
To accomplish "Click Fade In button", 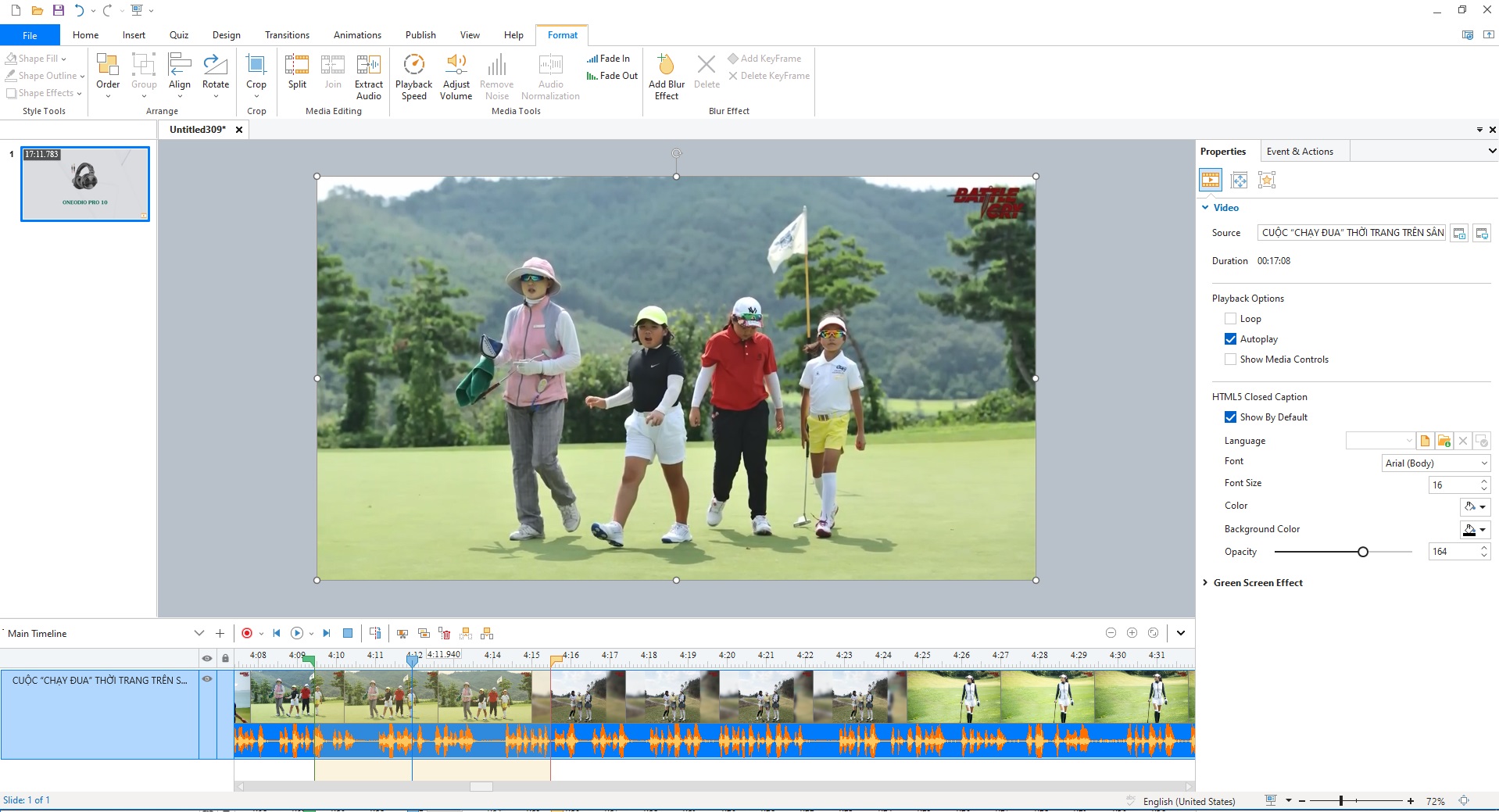I will coord(608,59).
